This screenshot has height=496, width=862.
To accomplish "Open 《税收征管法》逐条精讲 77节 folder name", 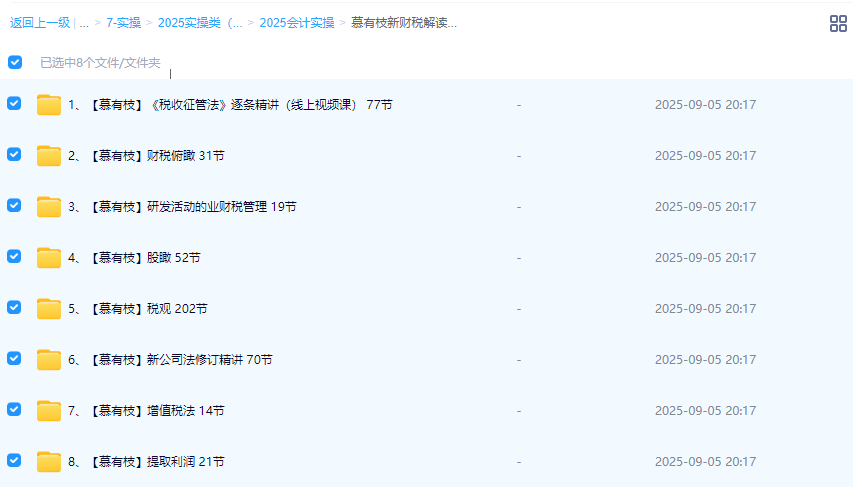I will [230, 104].
